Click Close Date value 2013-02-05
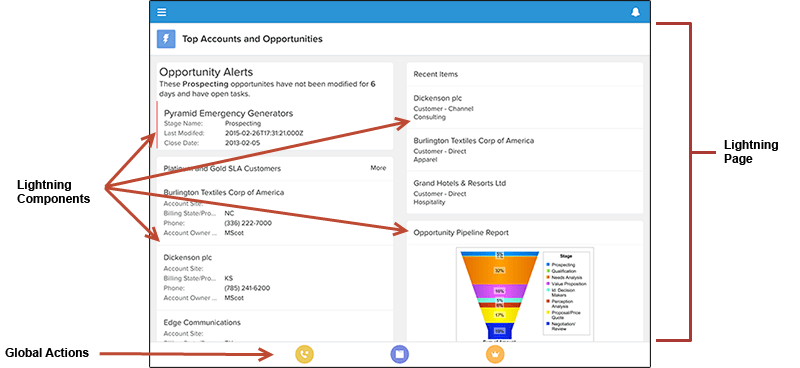800x368 pixels. [242, 143]
